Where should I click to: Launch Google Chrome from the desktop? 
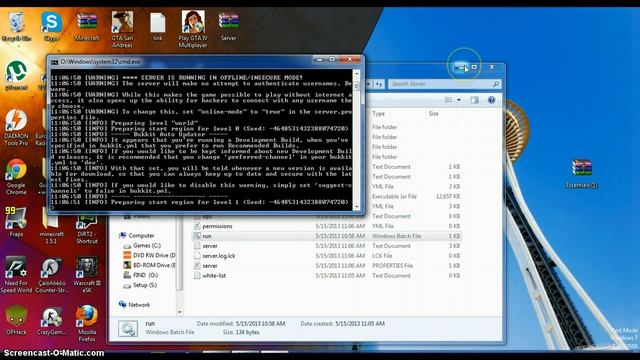(x=16, y=176)
